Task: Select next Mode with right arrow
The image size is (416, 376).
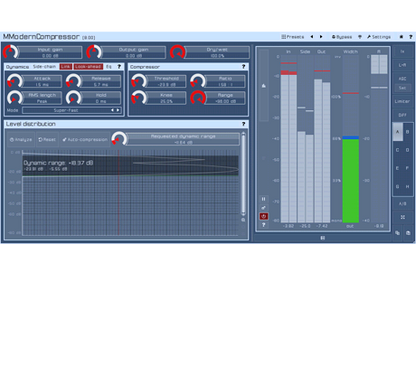Action: (118, 110)
